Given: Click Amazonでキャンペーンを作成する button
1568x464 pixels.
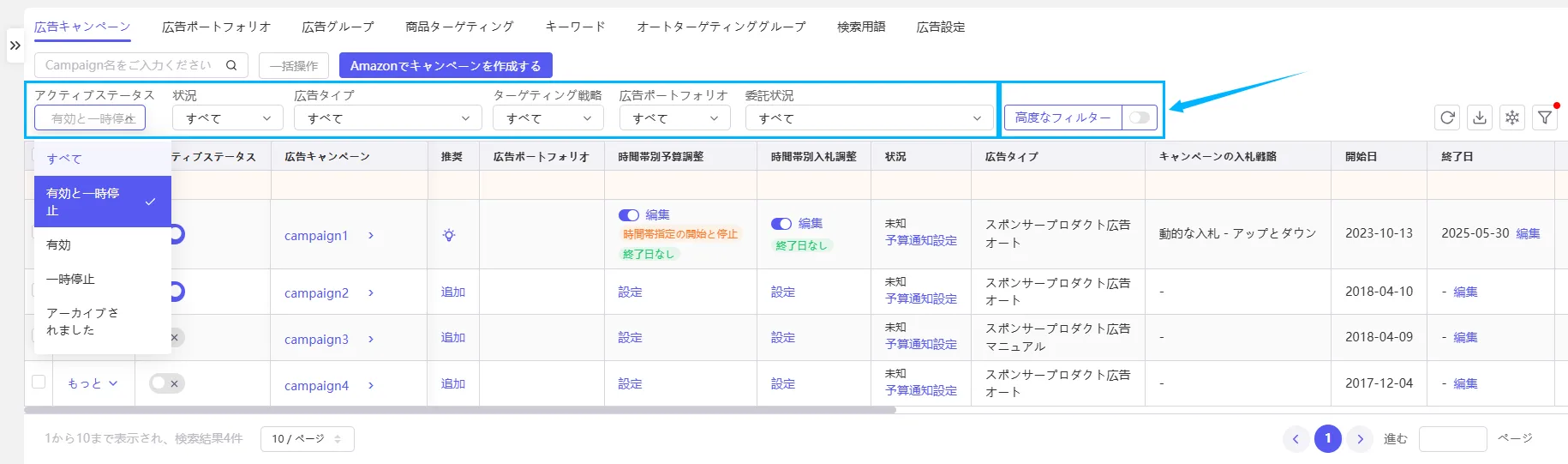Looking at the screenshot, I should pyautogui.click(x=446, y=65).
